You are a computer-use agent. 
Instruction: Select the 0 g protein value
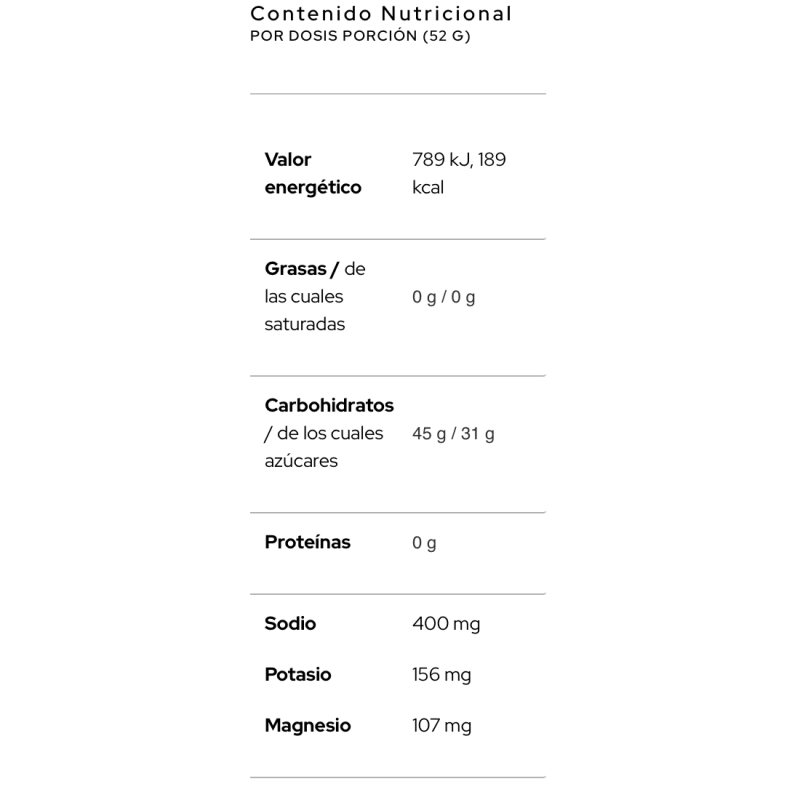[x=424, y=543]
